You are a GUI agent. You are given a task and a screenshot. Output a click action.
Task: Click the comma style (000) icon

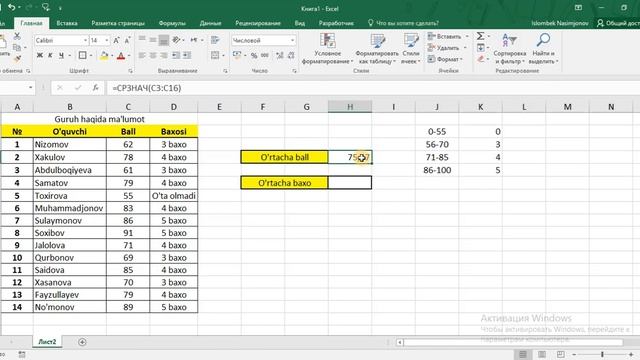click(264, 56)
